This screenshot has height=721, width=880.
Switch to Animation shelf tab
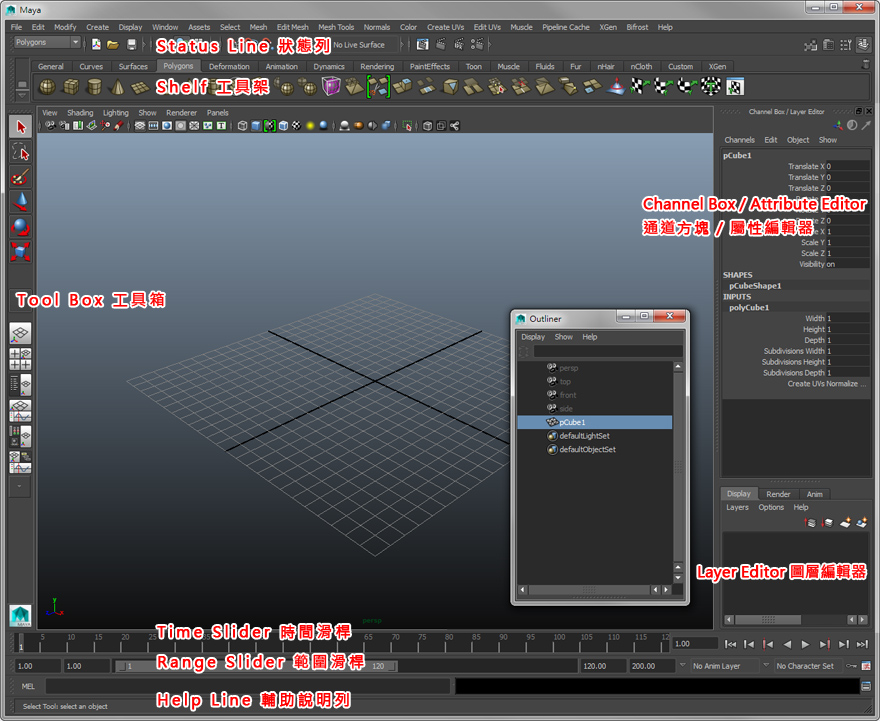point(282,66)
